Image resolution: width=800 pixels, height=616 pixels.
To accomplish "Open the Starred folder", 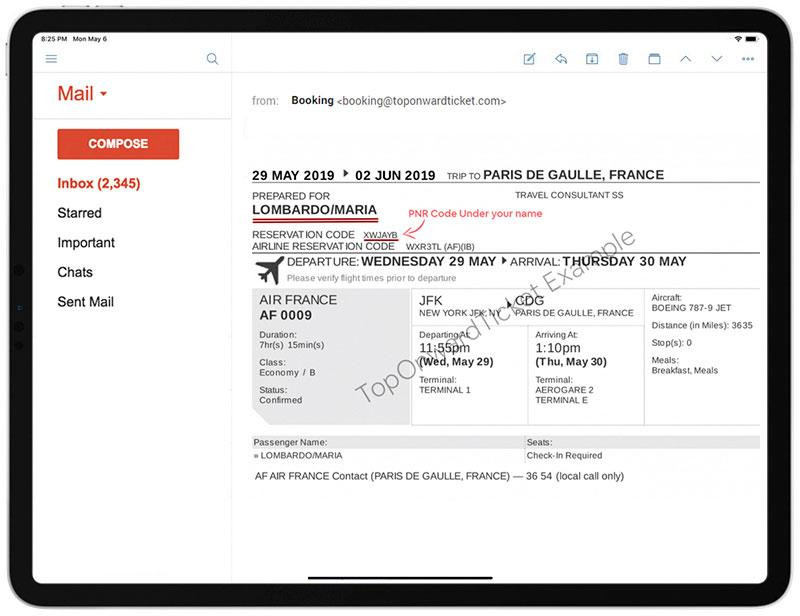I will pyautogui.click(x=80, y=213).
